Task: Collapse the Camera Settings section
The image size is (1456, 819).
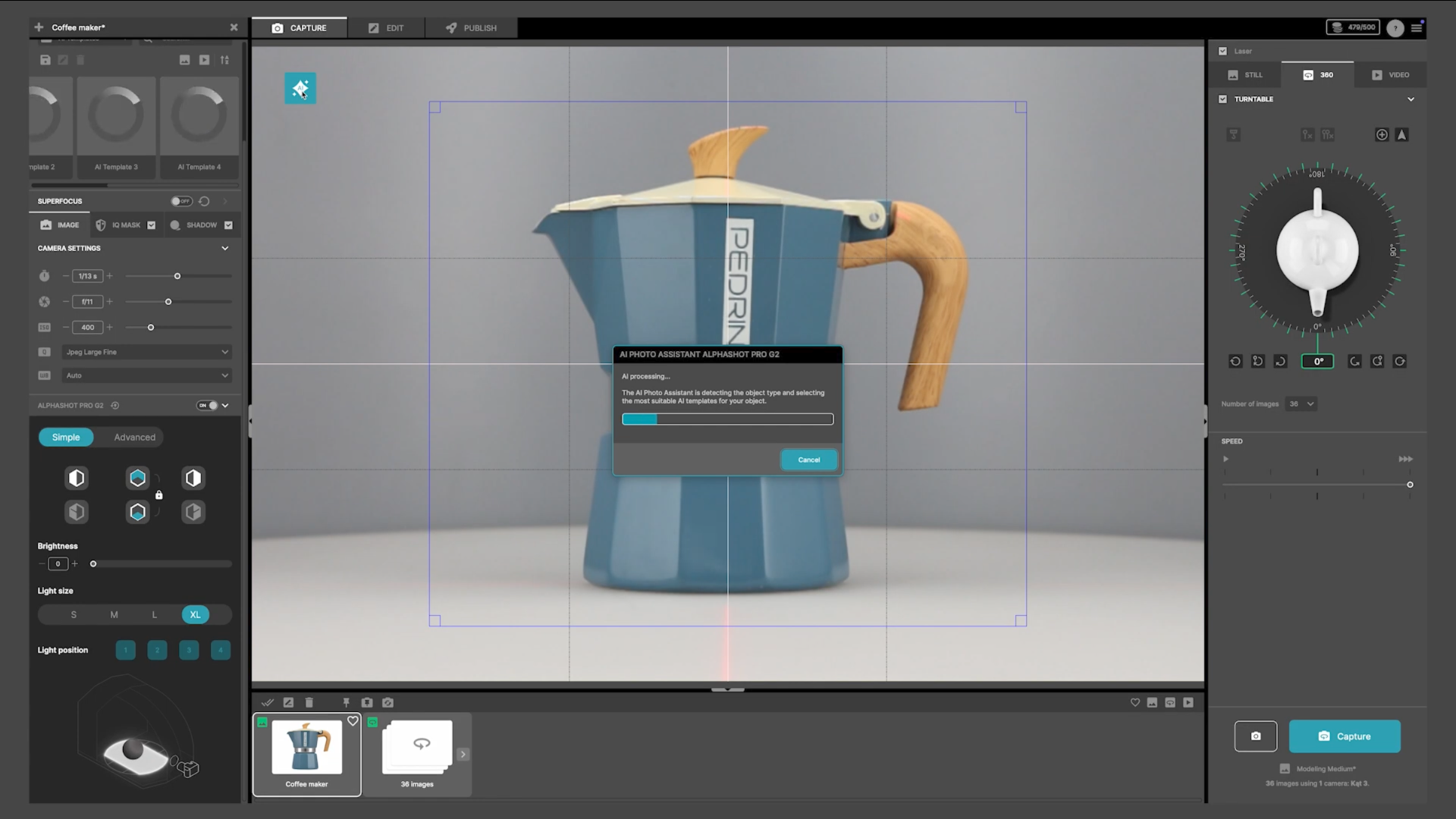Action: 224,248
